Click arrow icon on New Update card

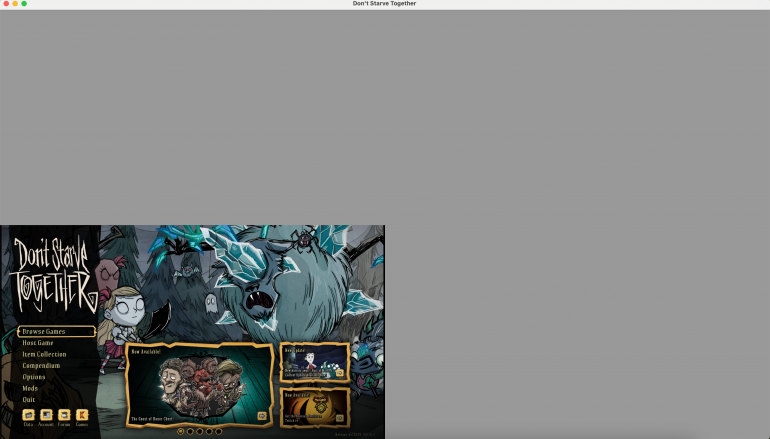339,373
